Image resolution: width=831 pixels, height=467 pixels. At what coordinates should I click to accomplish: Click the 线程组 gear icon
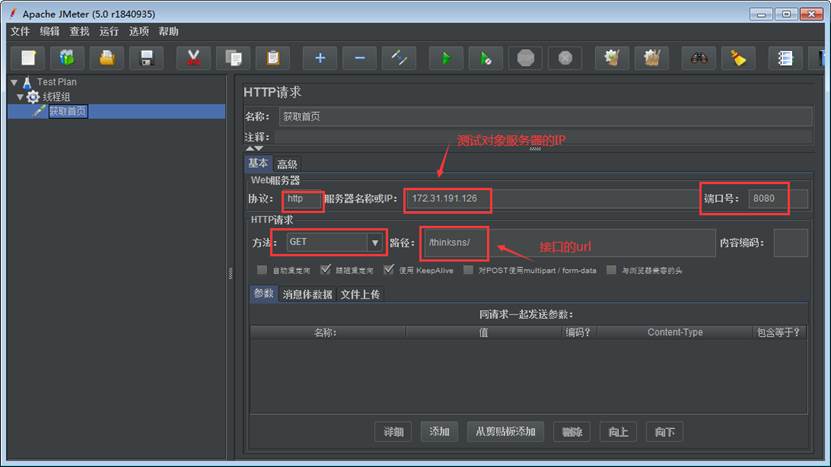[x=33, y=96]
